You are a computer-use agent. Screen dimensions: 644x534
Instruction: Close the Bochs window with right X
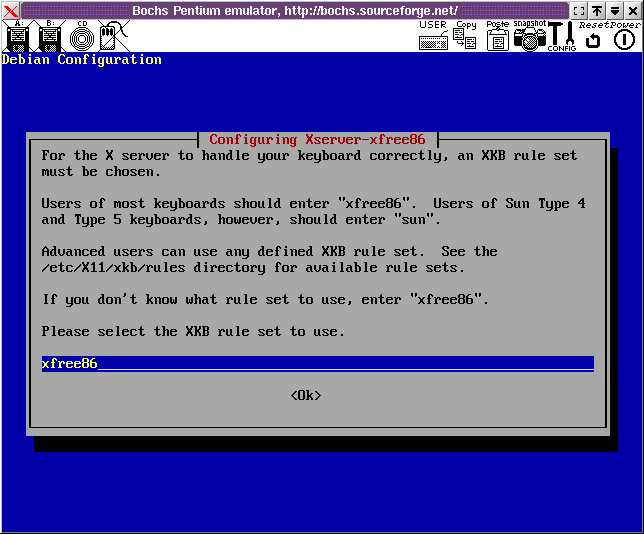[633, 10]
